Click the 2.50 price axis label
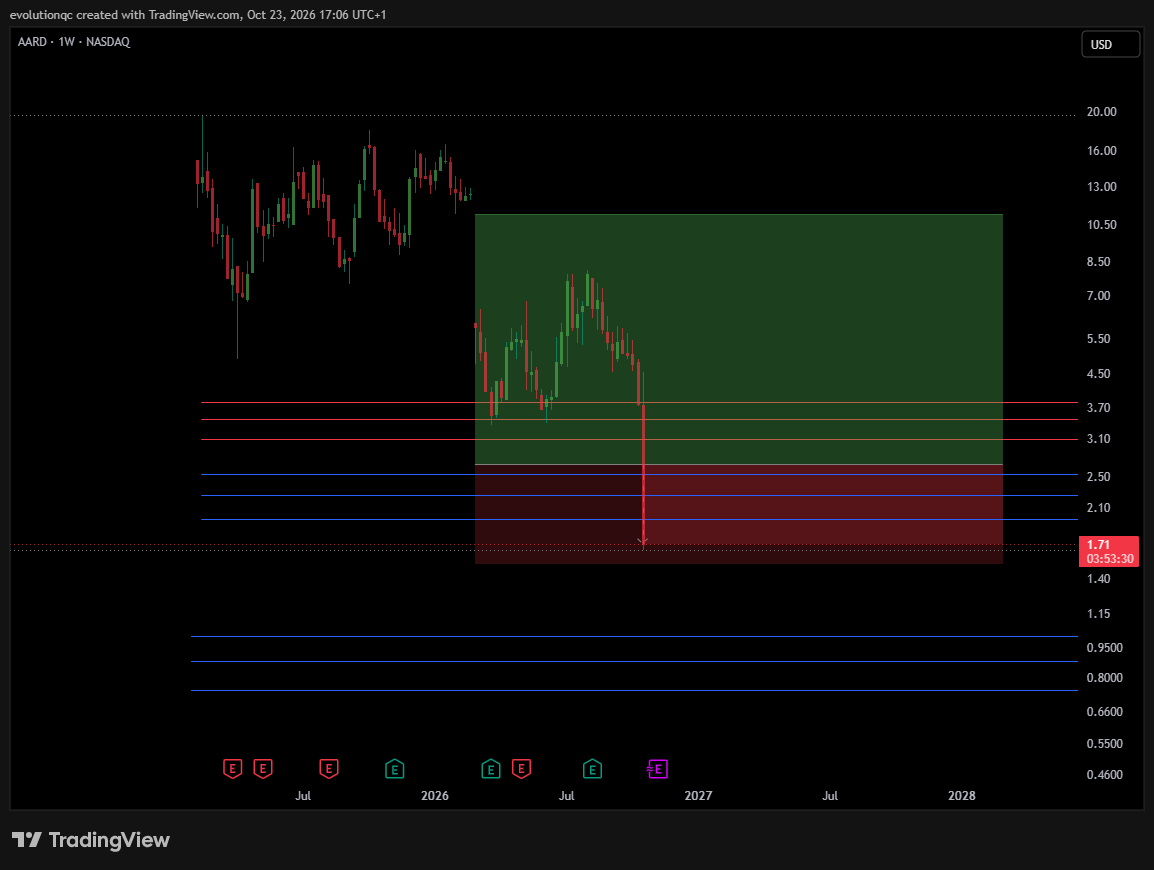This screenshot has width=1154, height=870. click(x=1098, y=477)
